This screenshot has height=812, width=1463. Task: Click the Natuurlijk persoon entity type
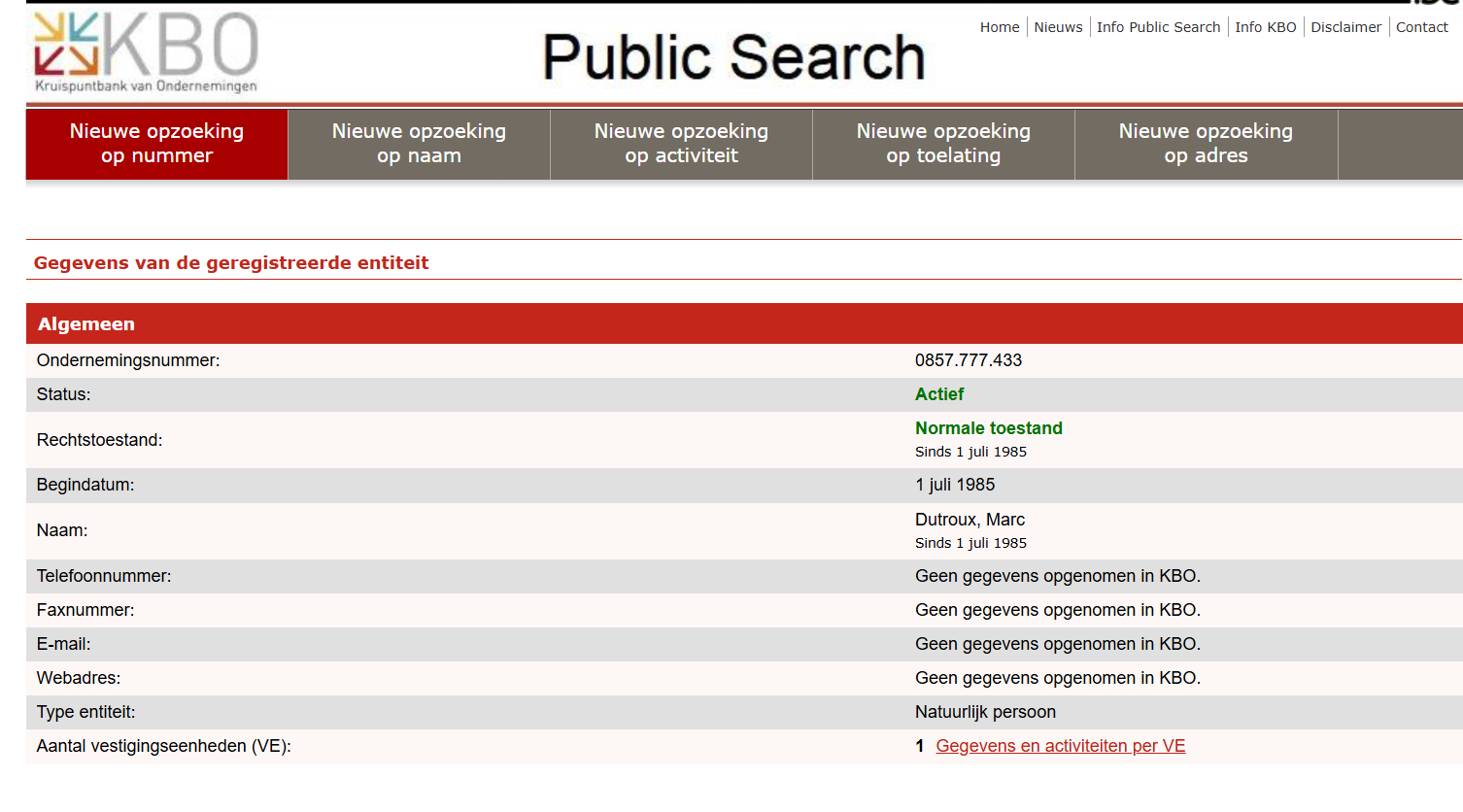[x=985, y=712]
